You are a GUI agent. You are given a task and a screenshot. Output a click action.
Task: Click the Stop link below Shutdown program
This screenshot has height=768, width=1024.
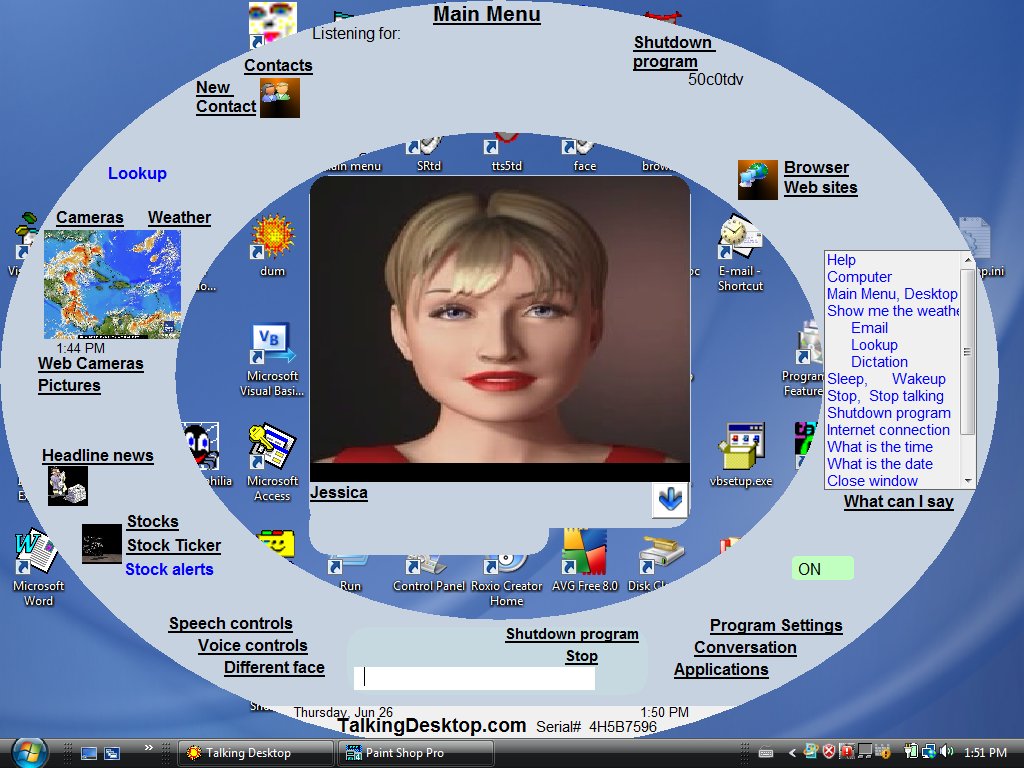[582, 656]
